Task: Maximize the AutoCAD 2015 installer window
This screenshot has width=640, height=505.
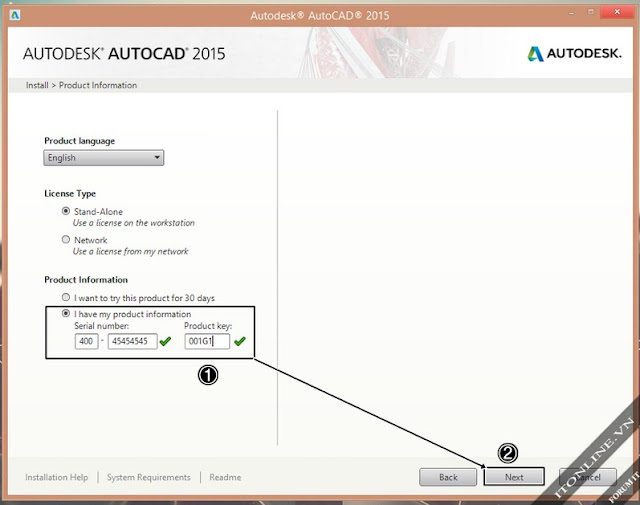Action: point(591,12)
